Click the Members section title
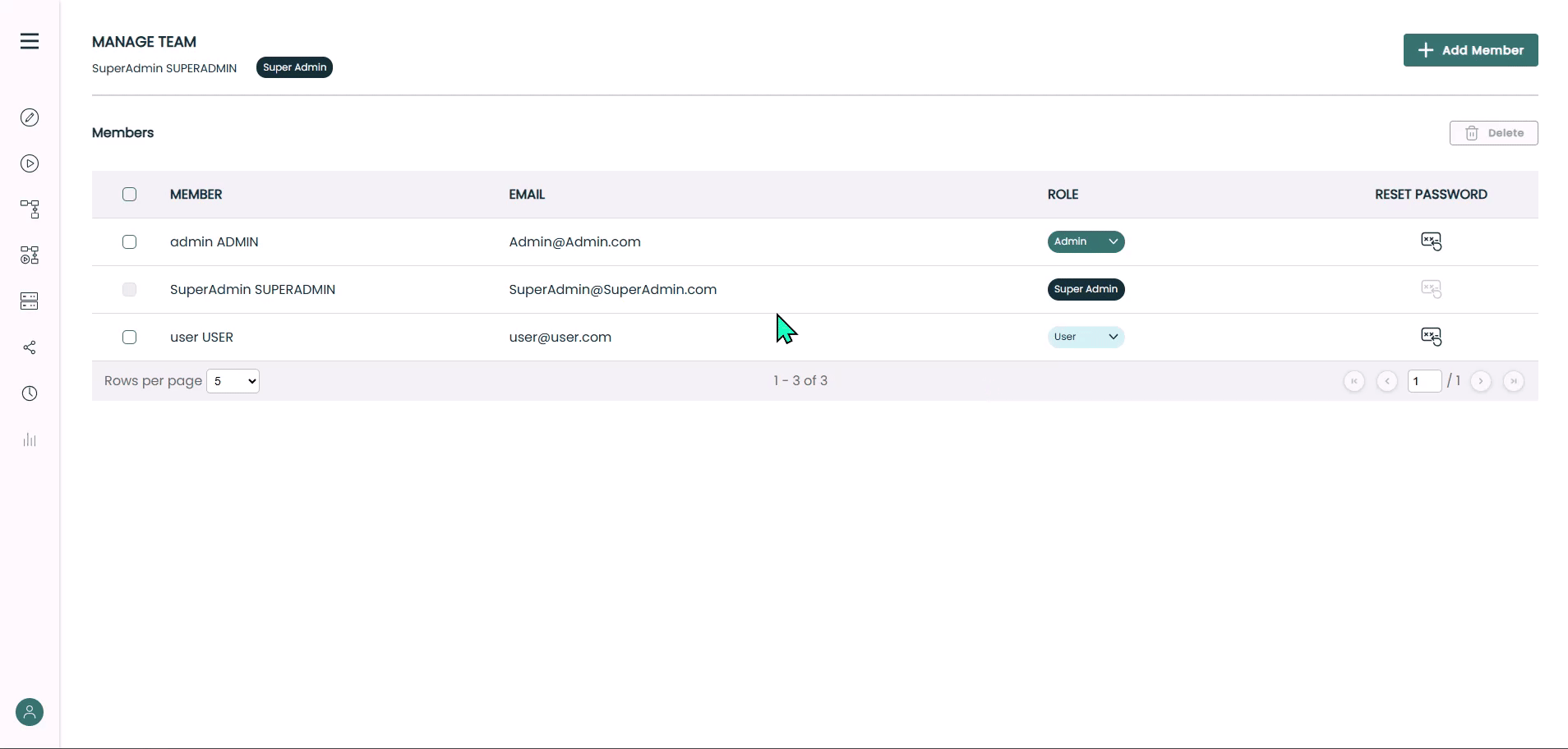 pos(122,133)
